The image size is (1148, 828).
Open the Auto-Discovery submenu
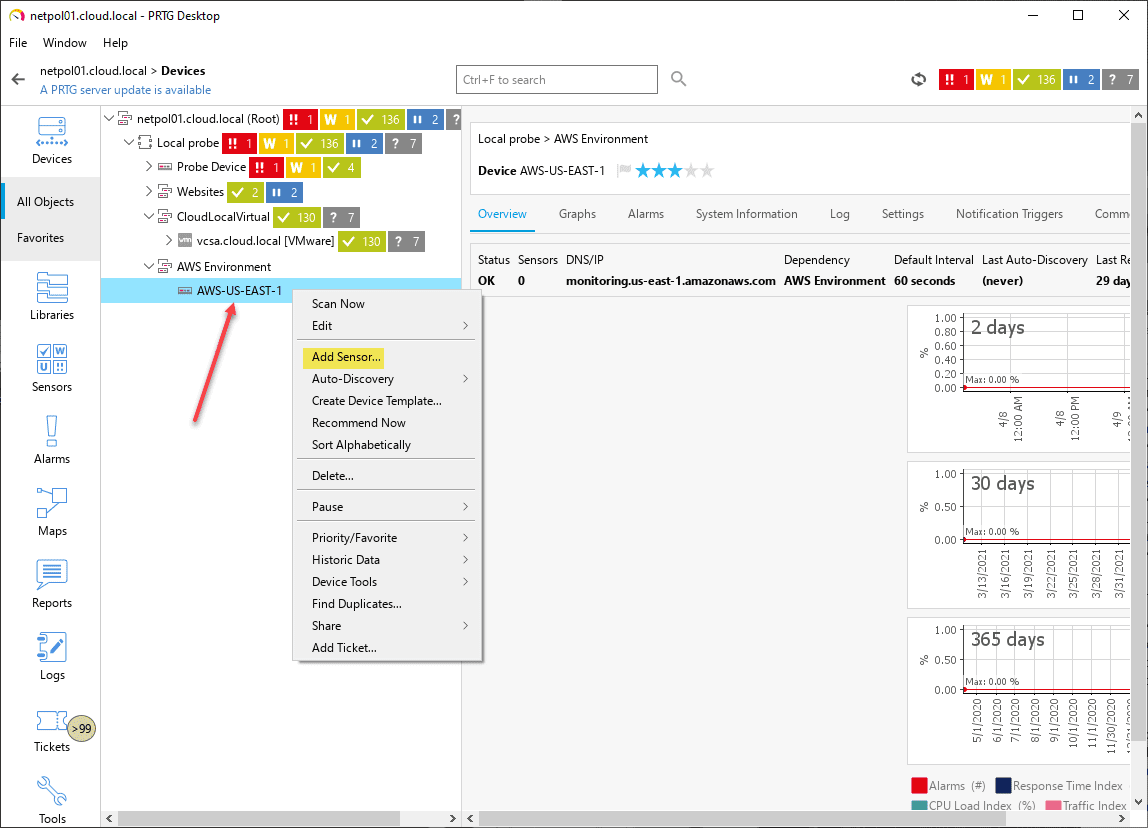387,378
